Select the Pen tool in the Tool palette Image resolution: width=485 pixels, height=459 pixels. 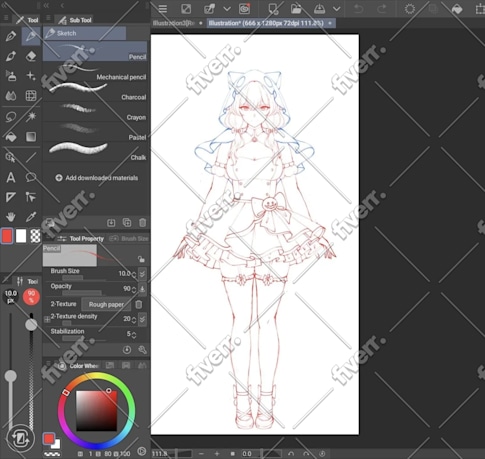tap(11, 36)
